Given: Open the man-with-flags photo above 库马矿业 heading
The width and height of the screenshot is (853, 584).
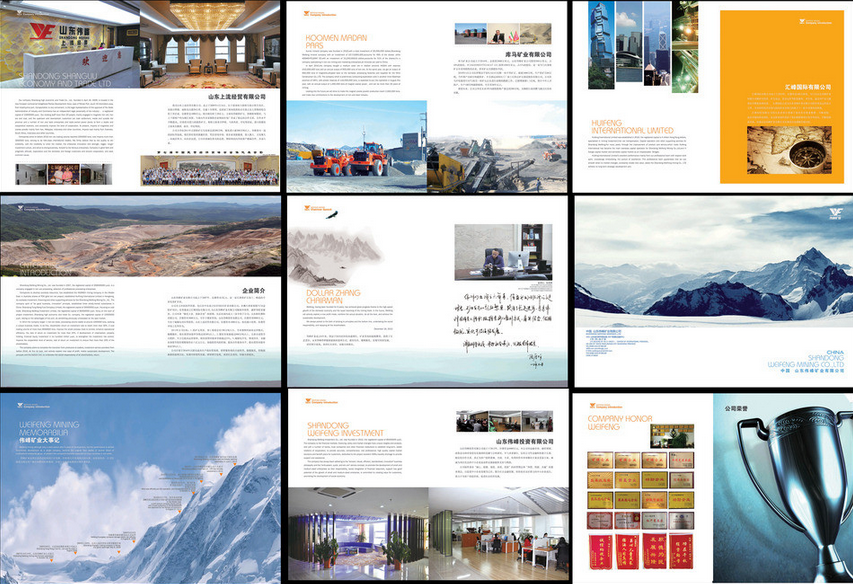Looking at the screenshot, I should pyautogui.click(x=503, y=34).
